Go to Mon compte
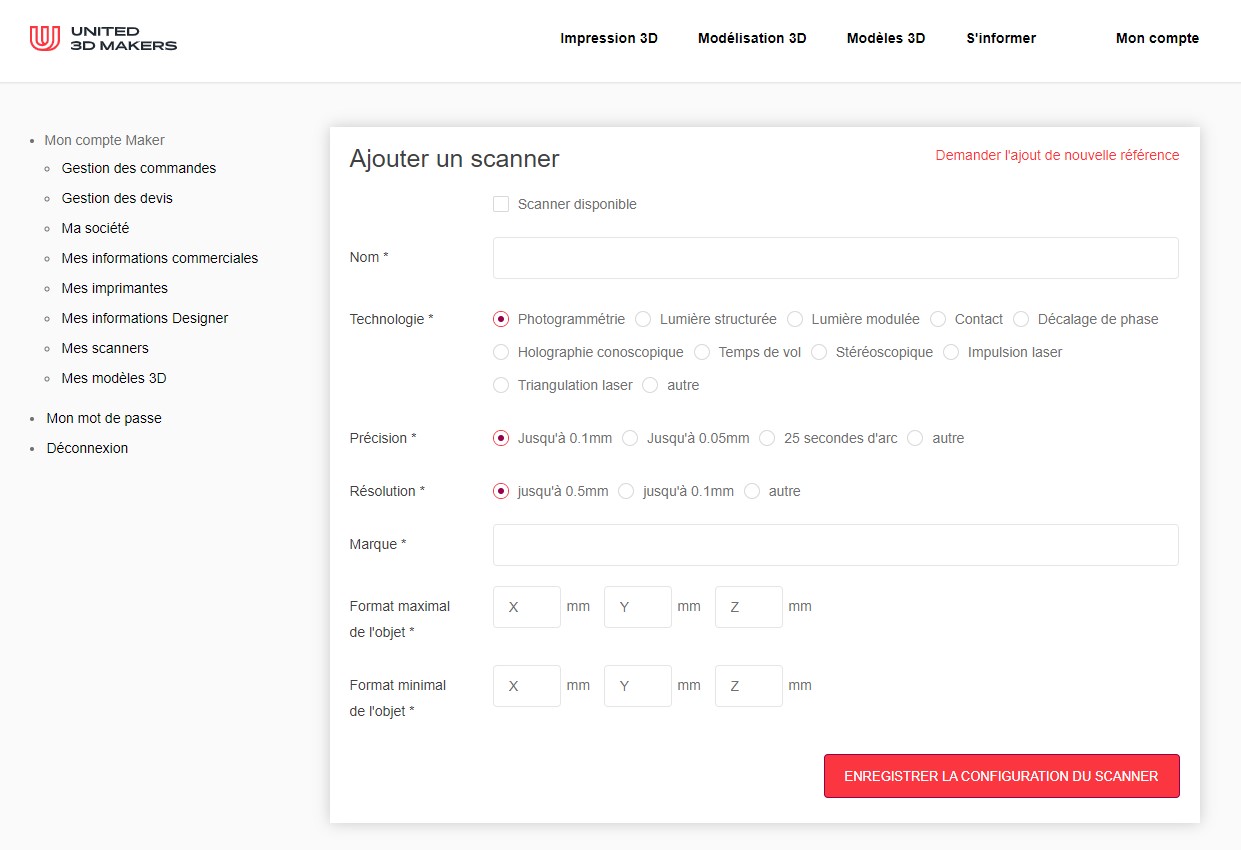Image resolution: width=1241 pixels, height=850 pixels. pyautogui.click(x=1157, y=38)
